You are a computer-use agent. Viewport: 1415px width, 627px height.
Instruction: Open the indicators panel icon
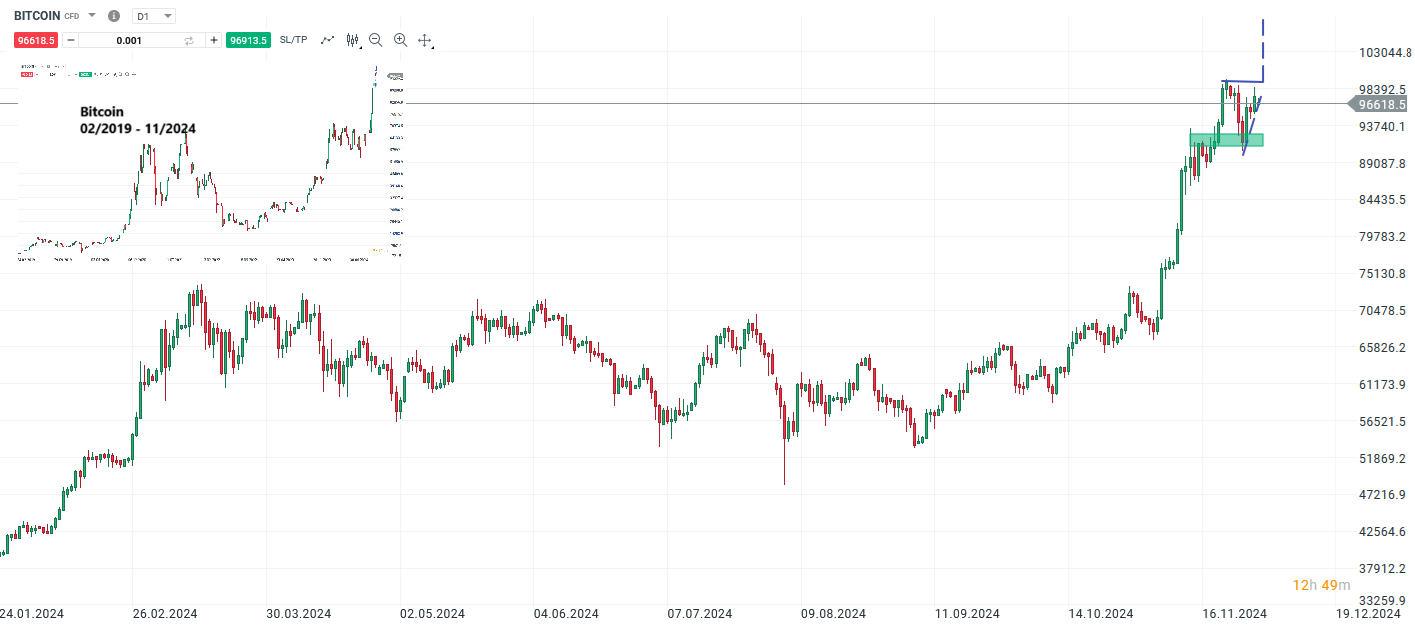[x=352, y=39]
